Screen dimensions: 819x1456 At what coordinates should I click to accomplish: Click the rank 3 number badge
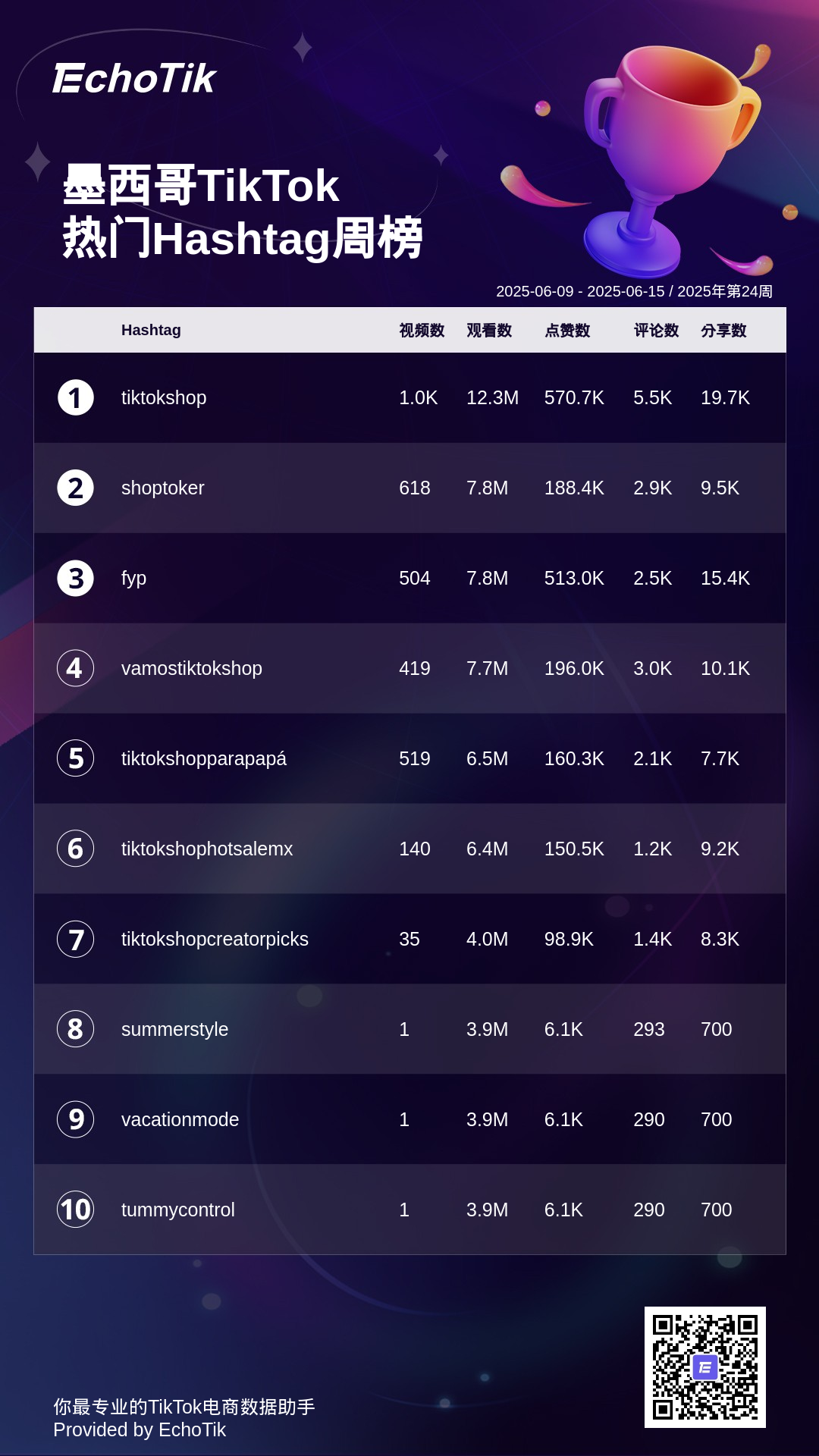(76, 579)
